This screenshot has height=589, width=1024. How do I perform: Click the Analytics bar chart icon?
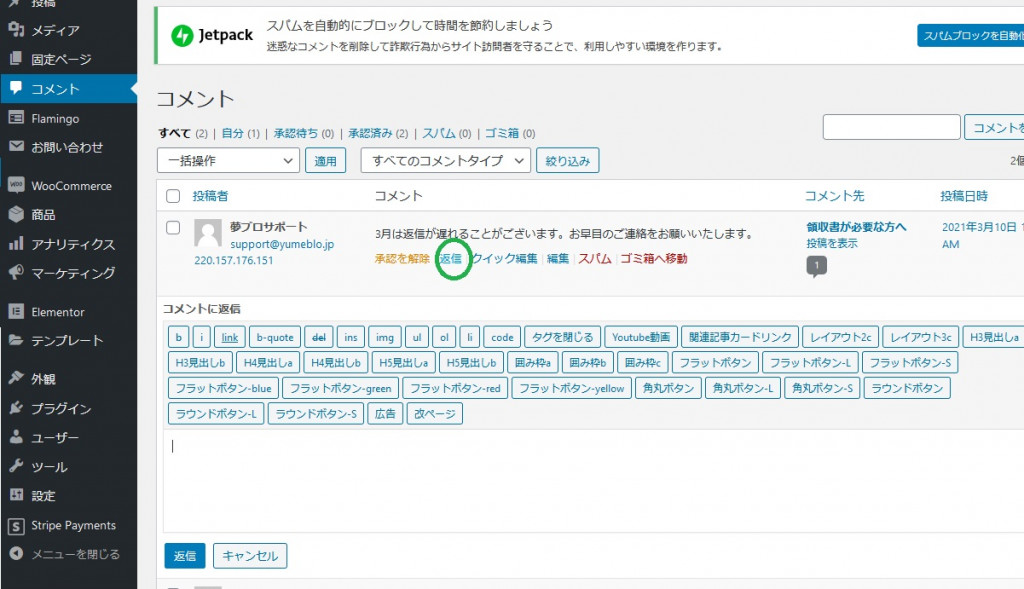coord(16,244)
